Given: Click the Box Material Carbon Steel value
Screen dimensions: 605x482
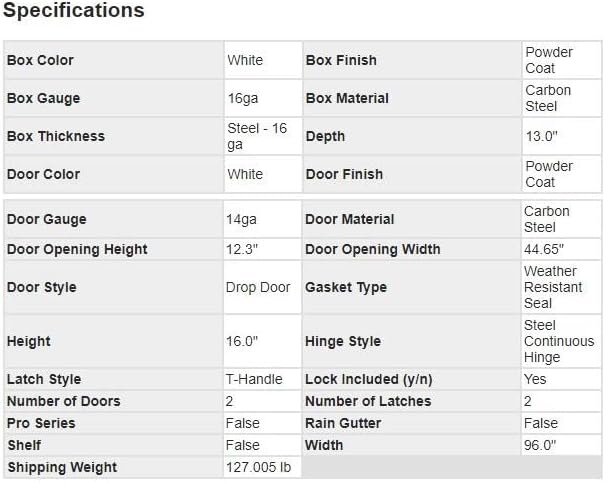Looking at the screenshot, I should [x=548, y=98].
